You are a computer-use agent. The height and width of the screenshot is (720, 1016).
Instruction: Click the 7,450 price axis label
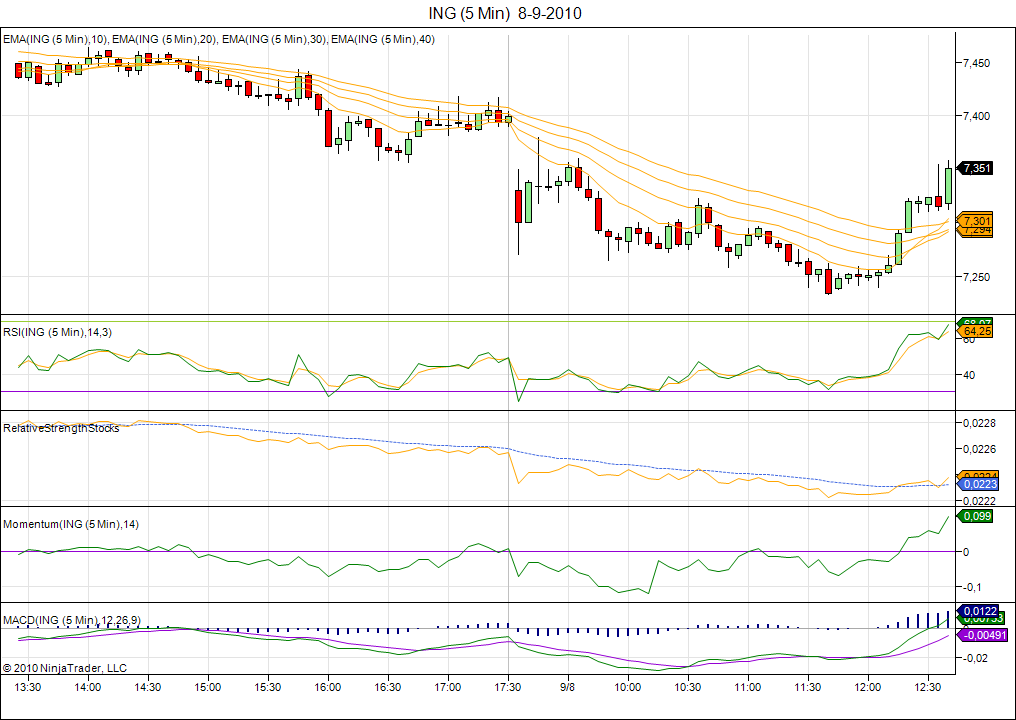tap(976, 64)
